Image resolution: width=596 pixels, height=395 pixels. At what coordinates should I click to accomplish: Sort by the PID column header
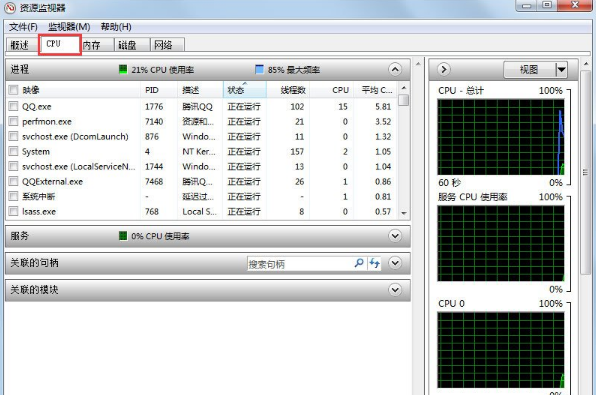tap(159, 90)
